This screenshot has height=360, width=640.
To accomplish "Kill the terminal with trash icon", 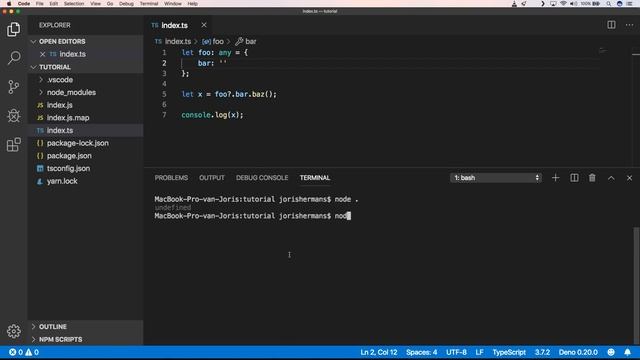I will click(592, 178).
